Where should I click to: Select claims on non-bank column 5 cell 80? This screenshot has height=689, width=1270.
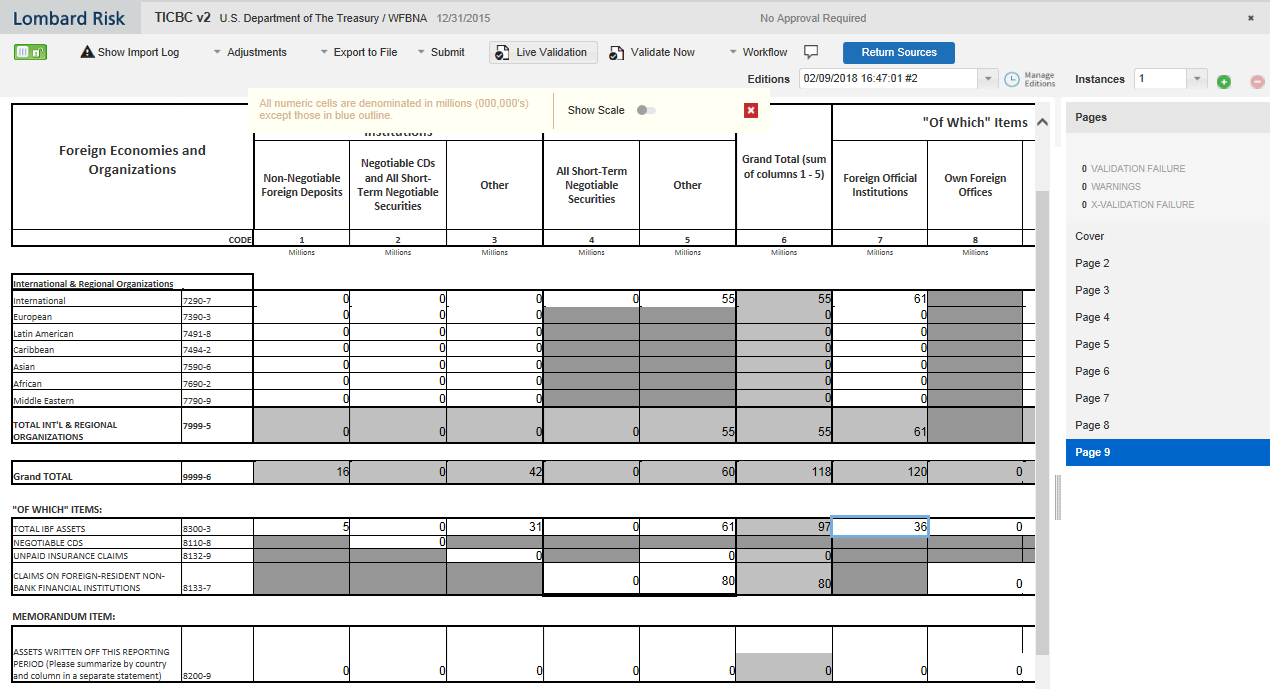coord(687,579)
